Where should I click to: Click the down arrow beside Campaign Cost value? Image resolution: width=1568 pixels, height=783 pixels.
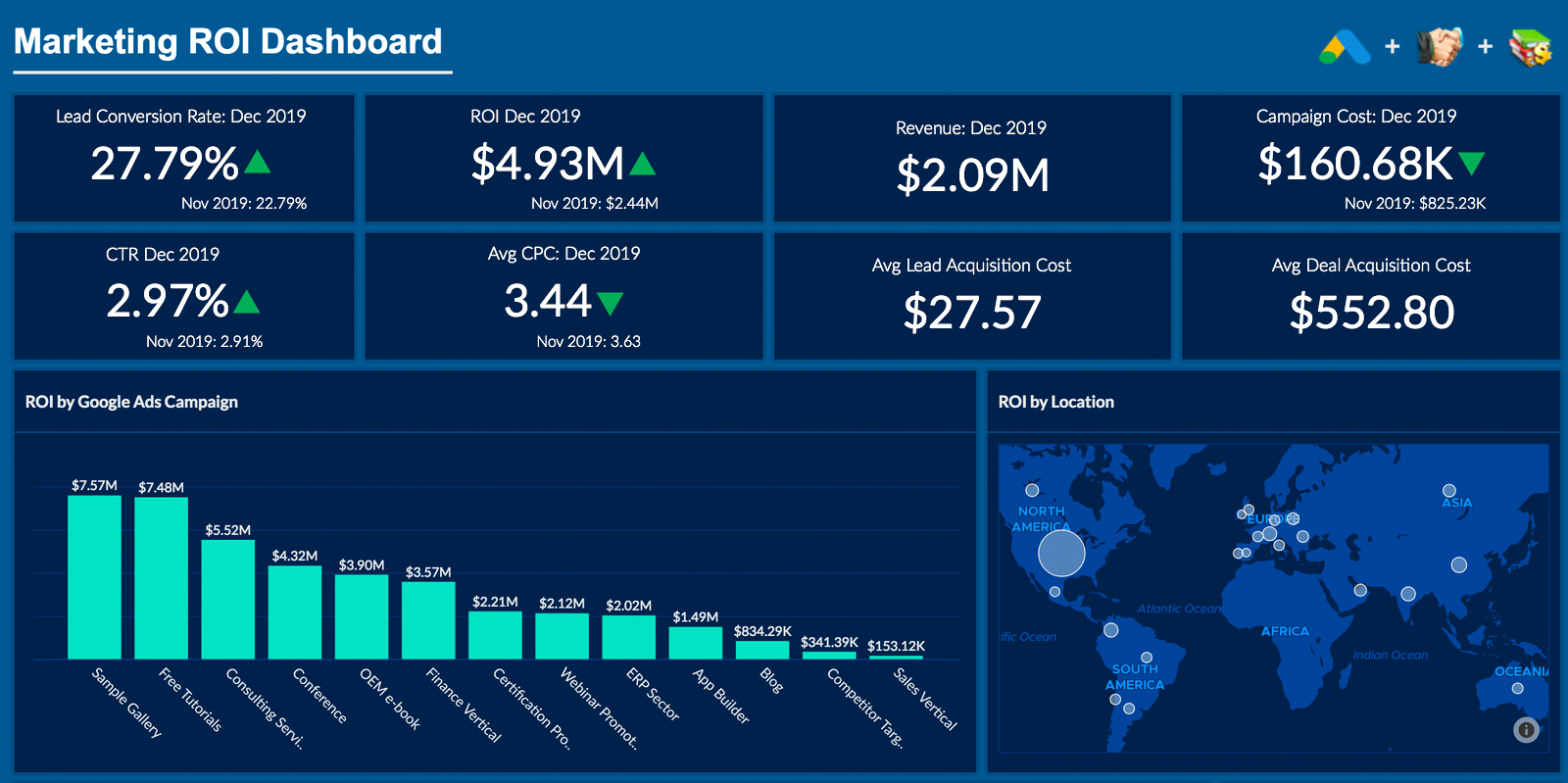(x=1471, y=163)
